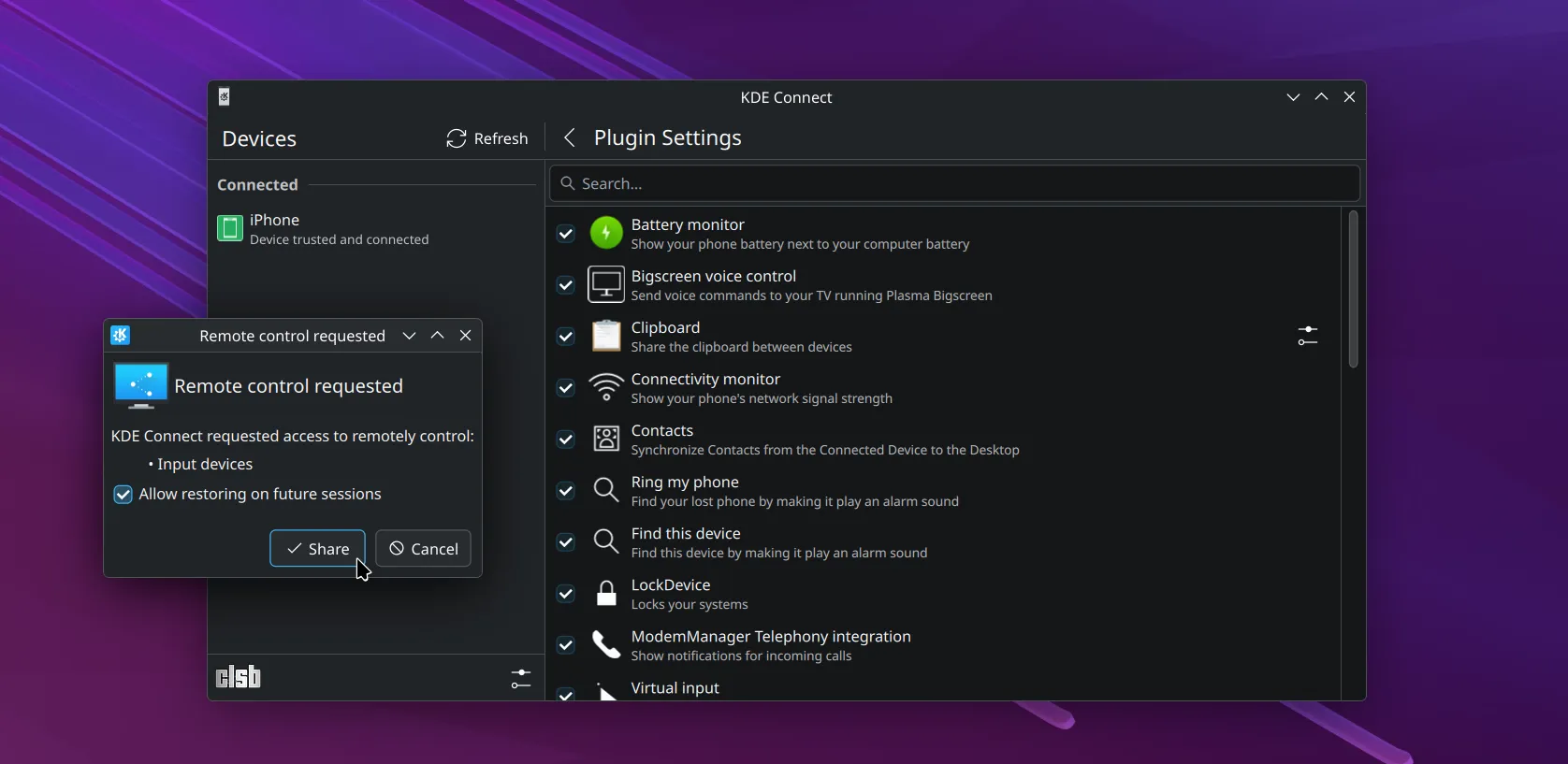Disable the Clipboard plugin checkbox
This screenshot has height=764, width=1568.
click(566, 337)
